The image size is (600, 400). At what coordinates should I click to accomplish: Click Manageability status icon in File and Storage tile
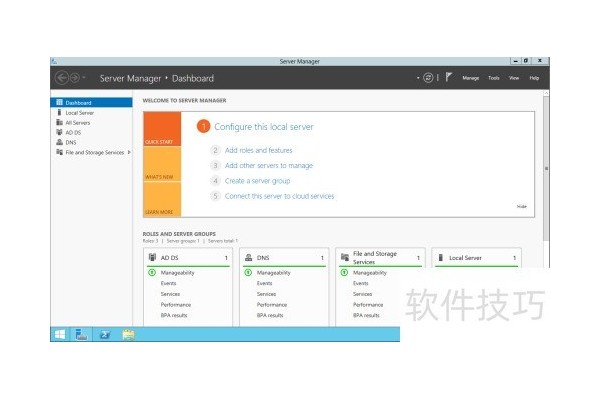tap(344, 273)
